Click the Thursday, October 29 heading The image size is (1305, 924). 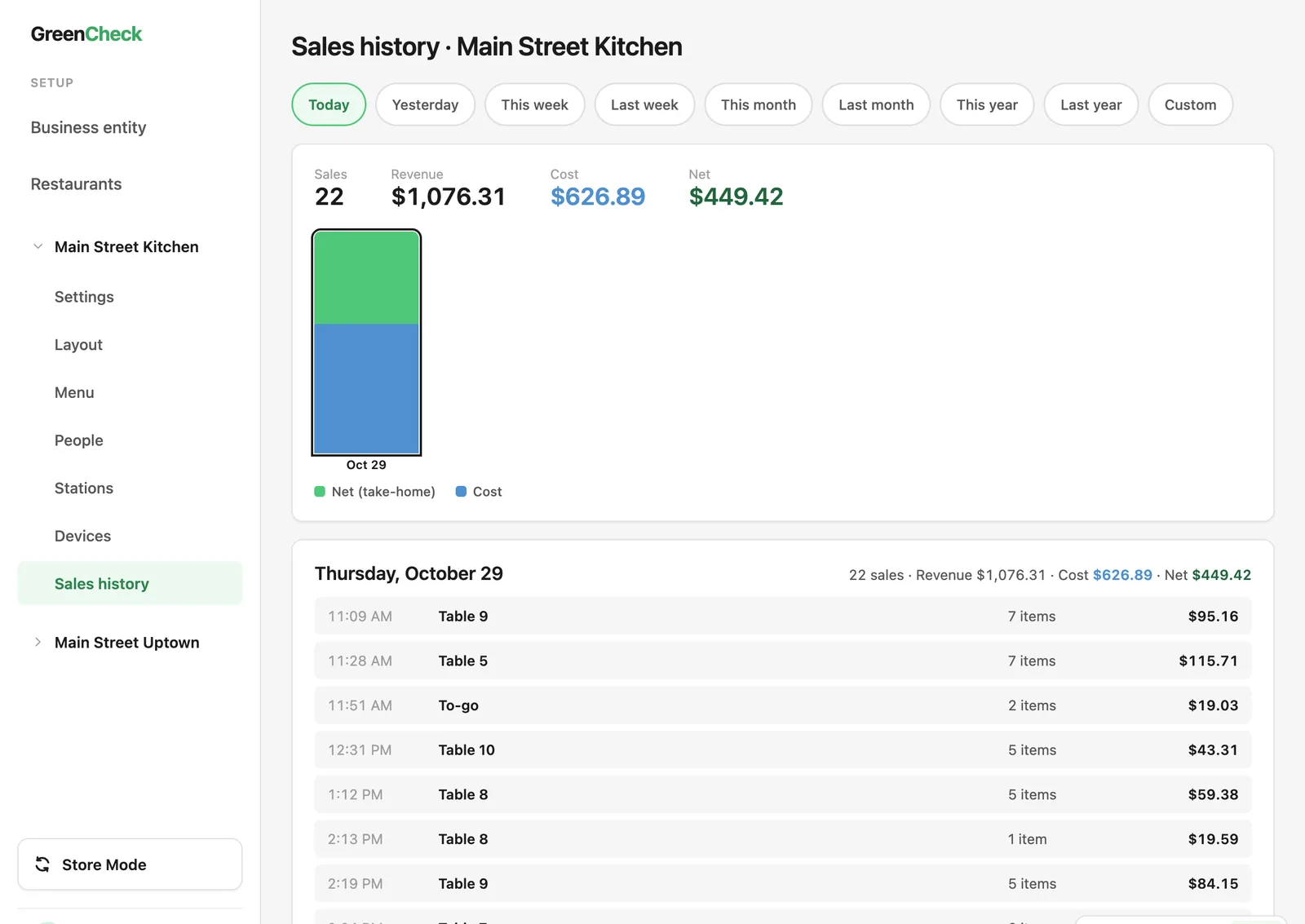(x=409, y=573)
